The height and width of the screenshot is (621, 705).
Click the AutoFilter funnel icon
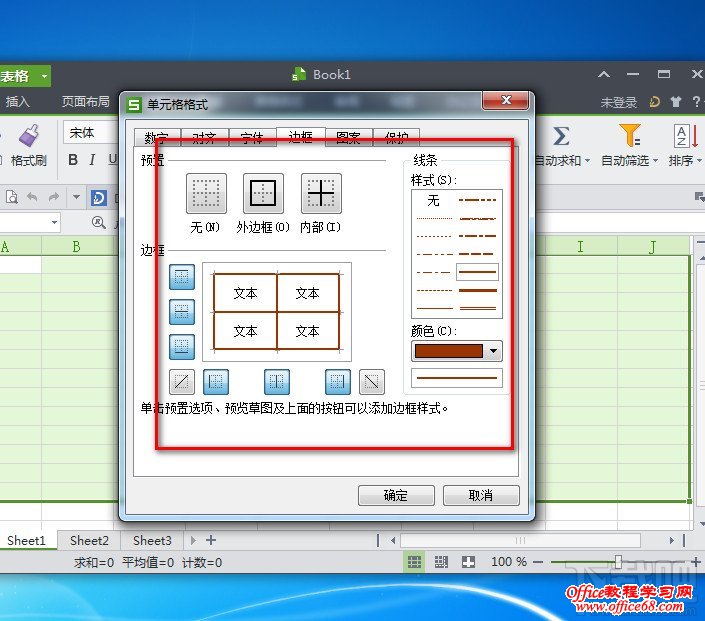[x=629, y=136]
